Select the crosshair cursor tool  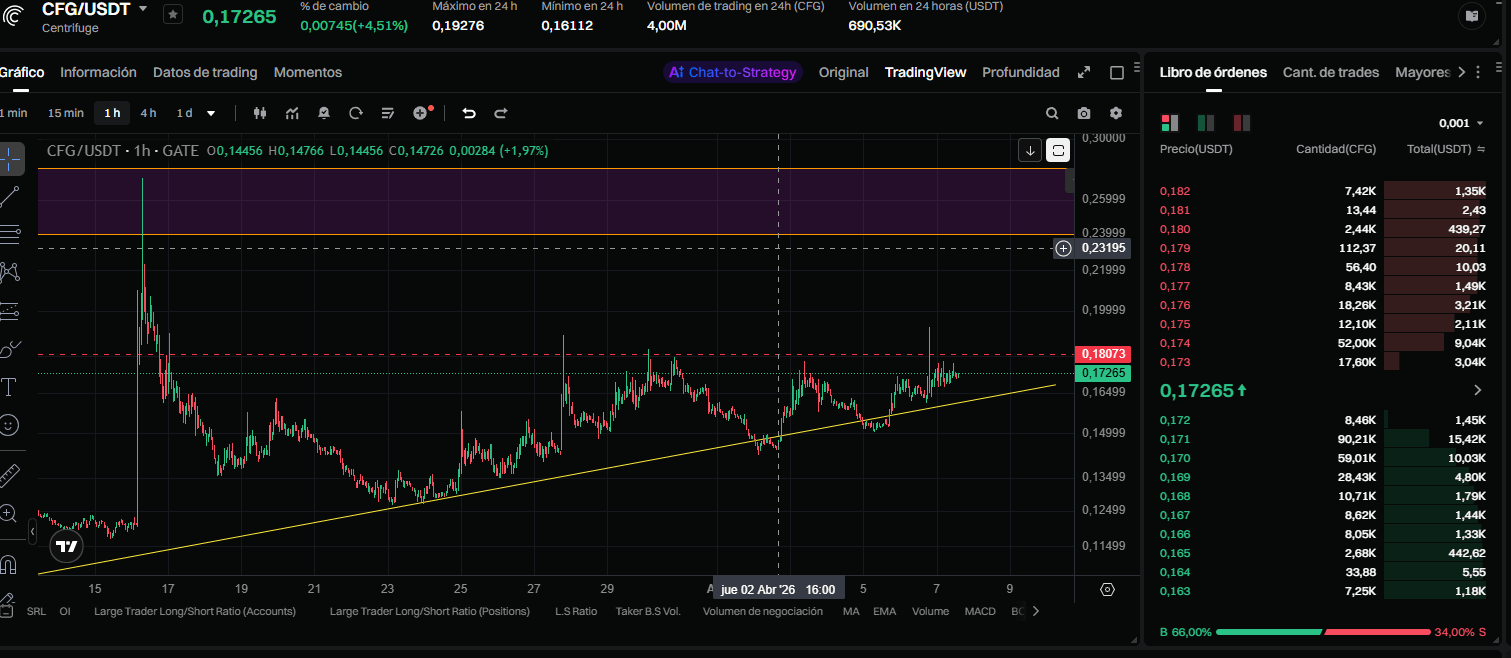pyautogui.click(x=10, y=157)
